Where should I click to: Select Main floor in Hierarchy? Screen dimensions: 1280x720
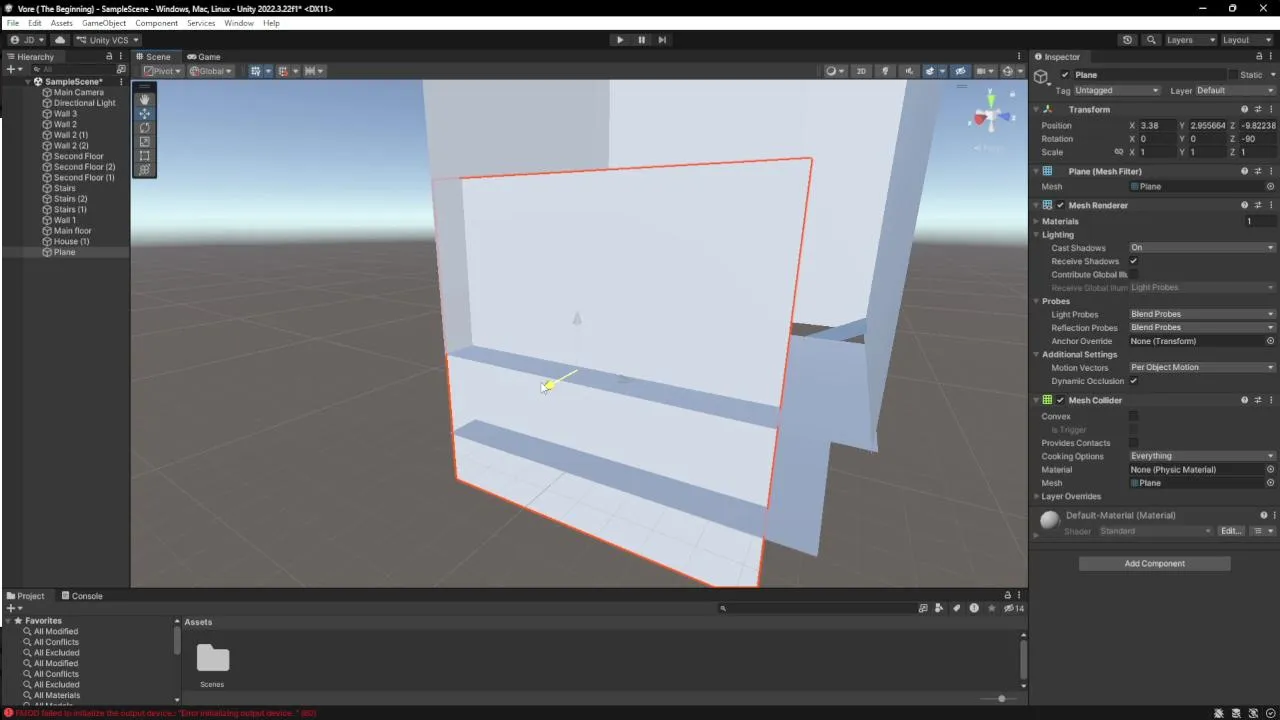click(x=72, y=231)
